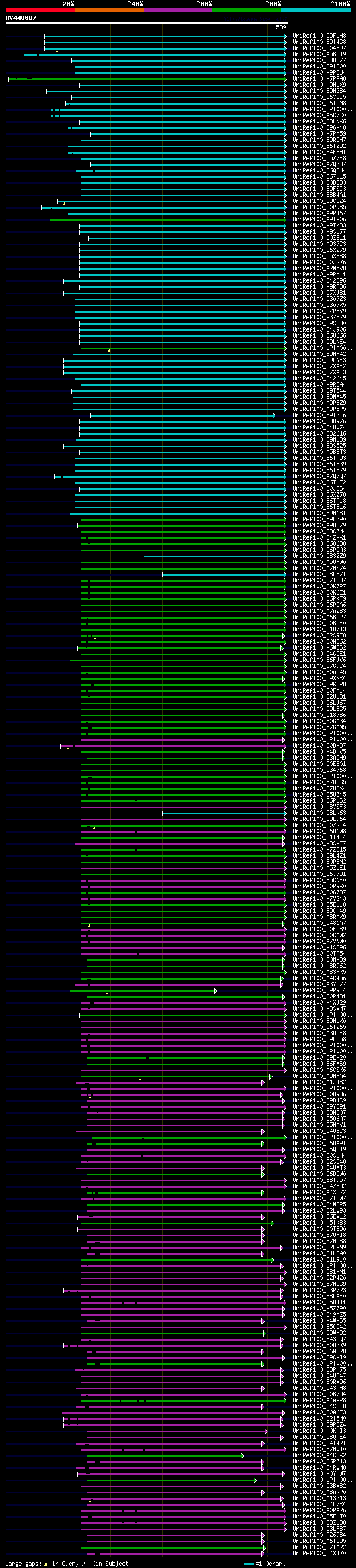Select the UniRef100_A8SYK5 label
356x1568 pixels.
coord(319,972)
